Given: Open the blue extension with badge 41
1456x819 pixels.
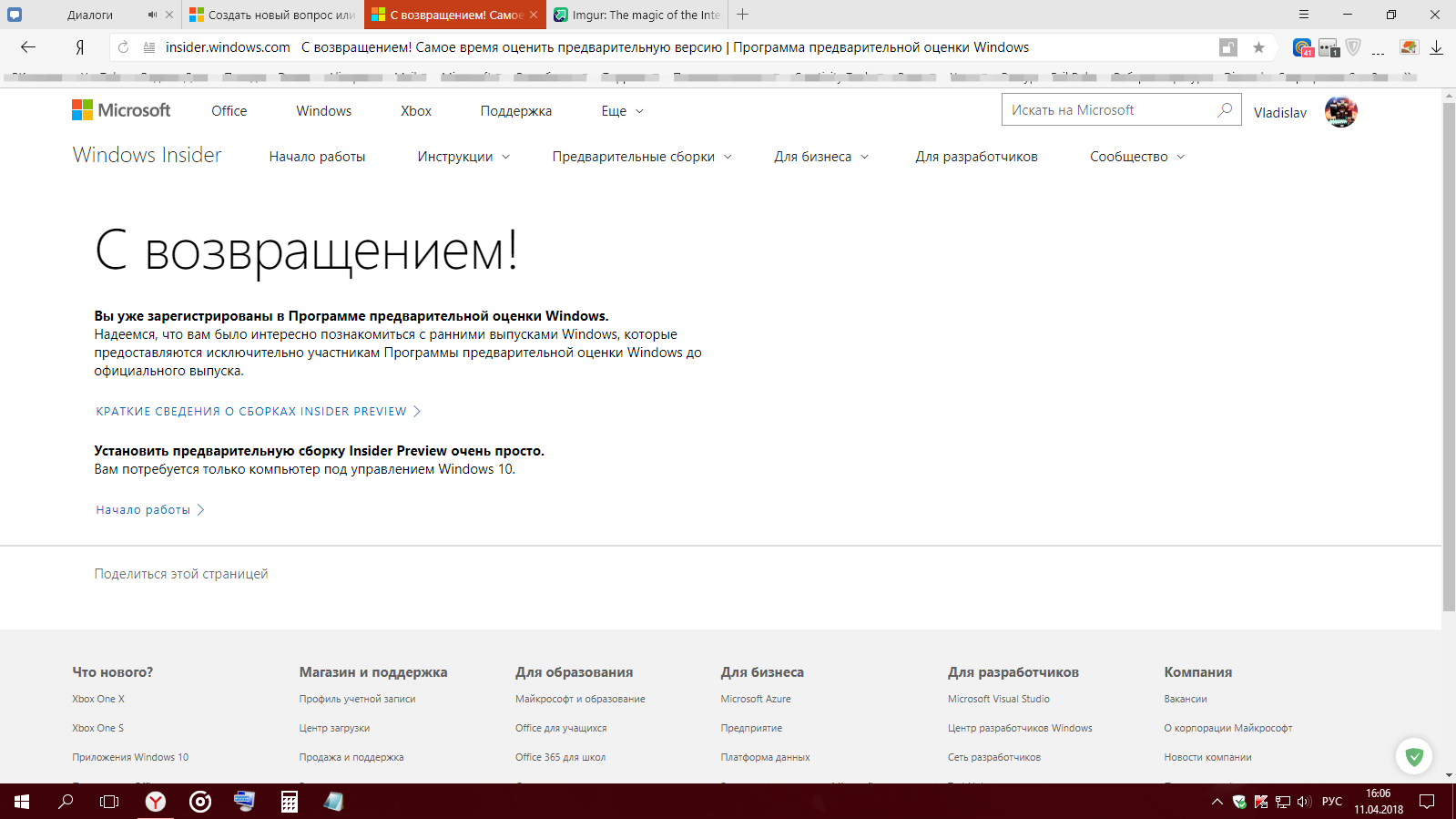Looking at the screenshot, I should (1303, 47).
